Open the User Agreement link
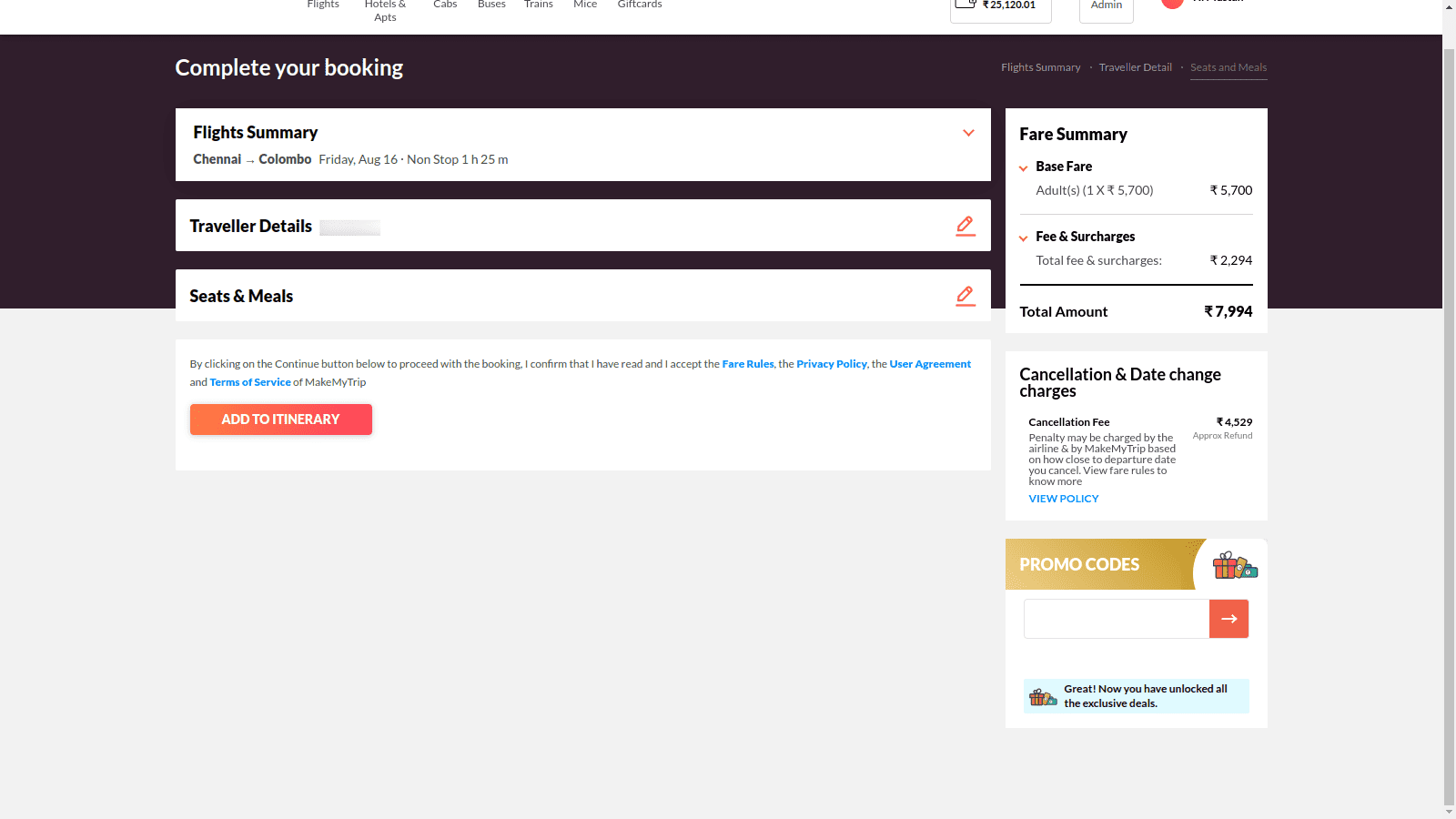The width and height of the screenshot is (1456, 819). [x=929, y=364]
